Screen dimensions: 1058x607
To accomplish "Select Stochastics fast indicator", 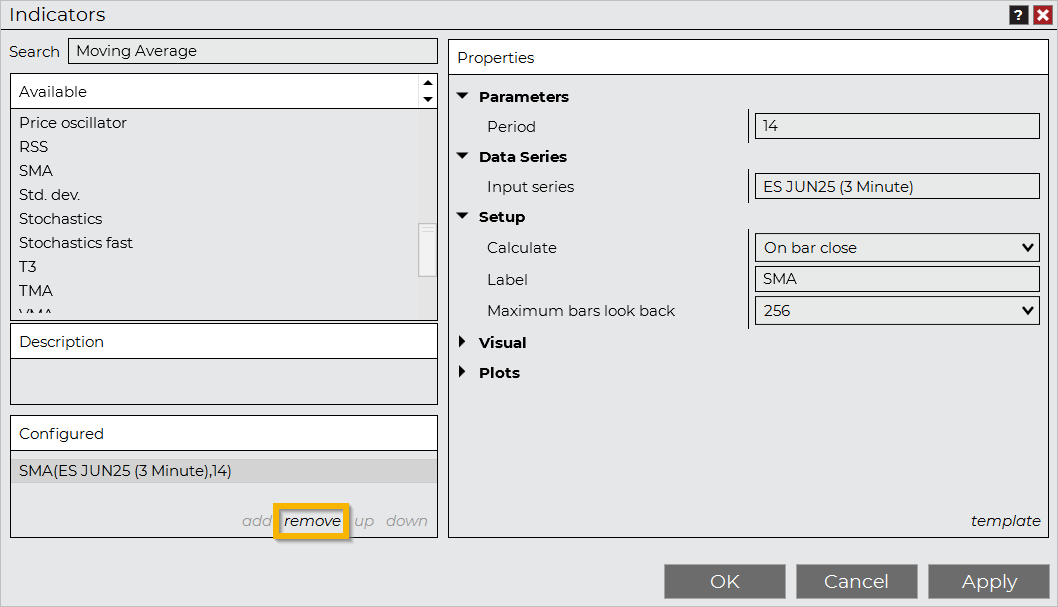I will tap(76, 243).
